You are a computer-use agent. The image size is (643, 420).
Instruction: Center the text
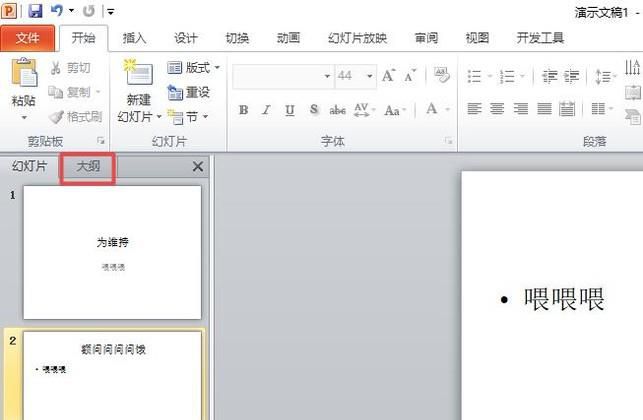(x=497, y=109)
